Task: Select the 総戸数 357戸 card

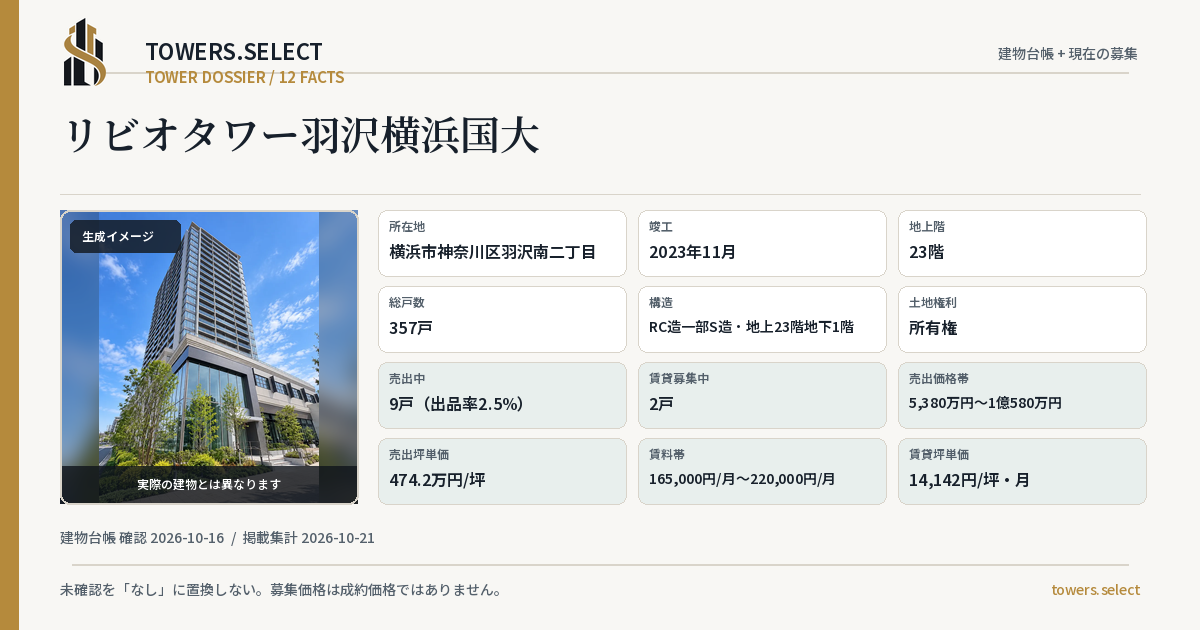Action: 502,319
